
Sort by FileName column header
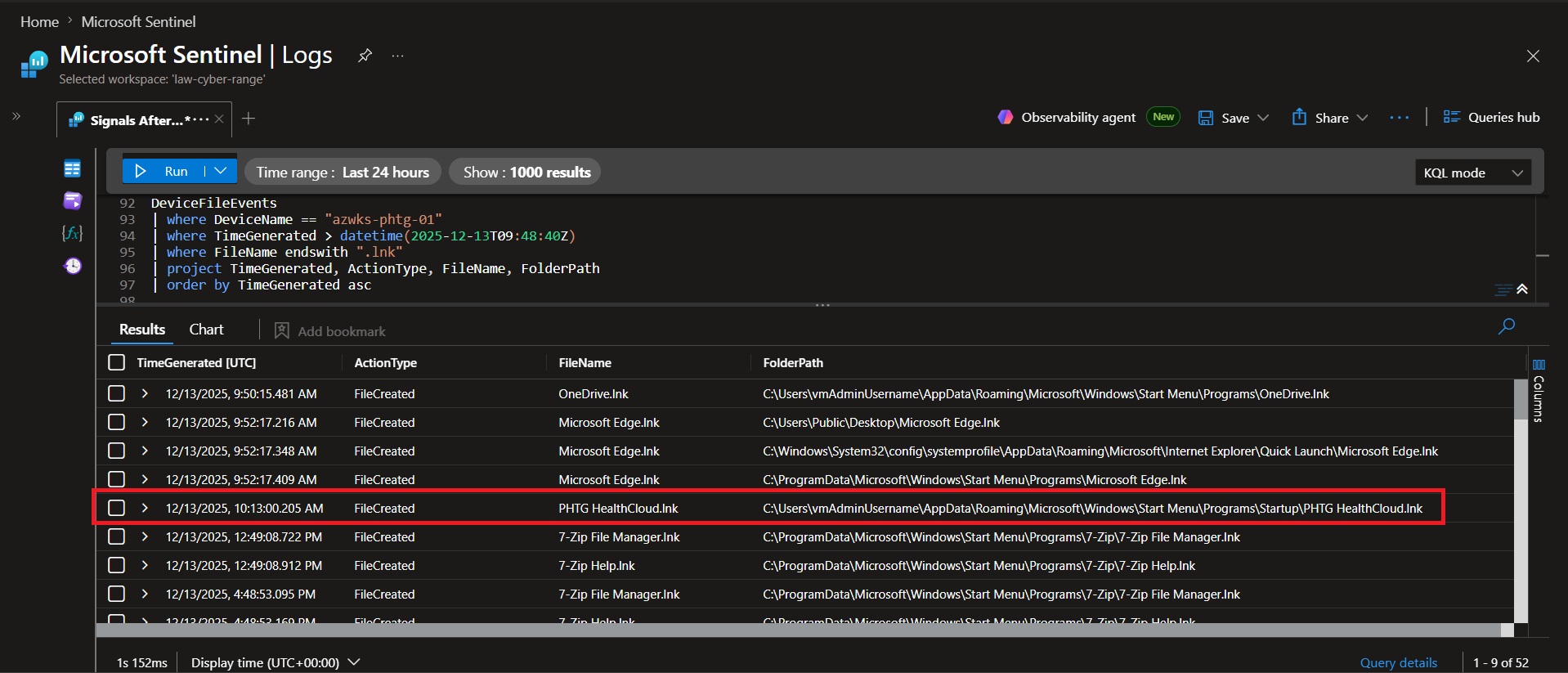(x=585, y=362)
